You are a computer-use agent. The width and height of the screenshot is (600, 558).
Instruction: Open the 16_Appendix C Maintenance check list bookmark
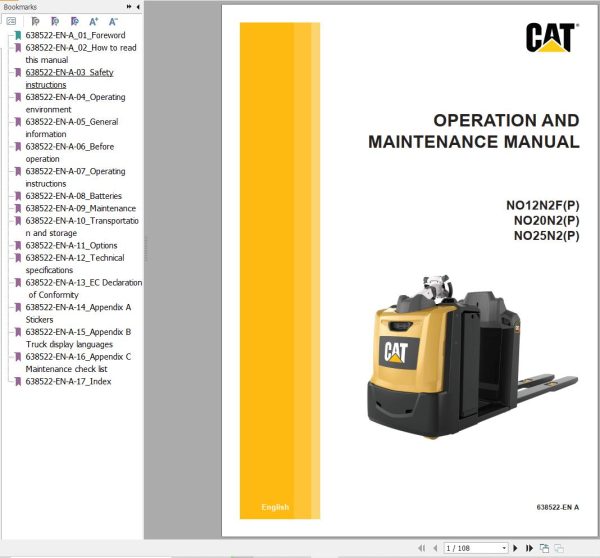[78, 362]
